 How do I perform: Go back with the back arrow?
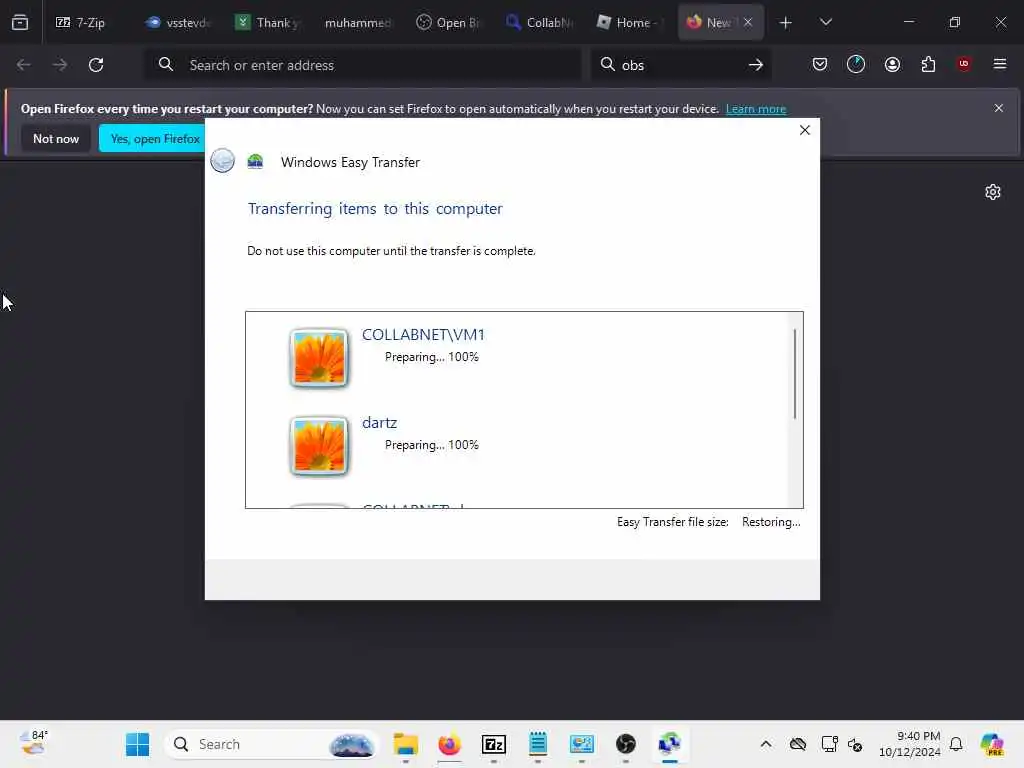point(24,65)
